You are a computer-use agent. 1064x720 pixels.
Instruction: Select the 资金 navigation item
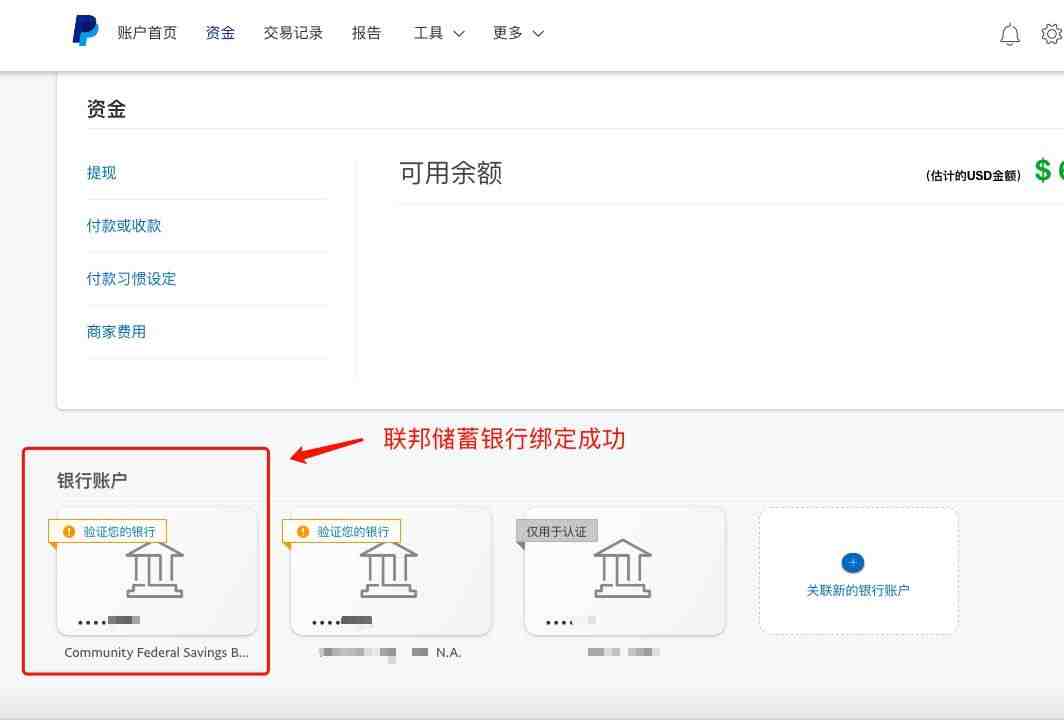220,33
